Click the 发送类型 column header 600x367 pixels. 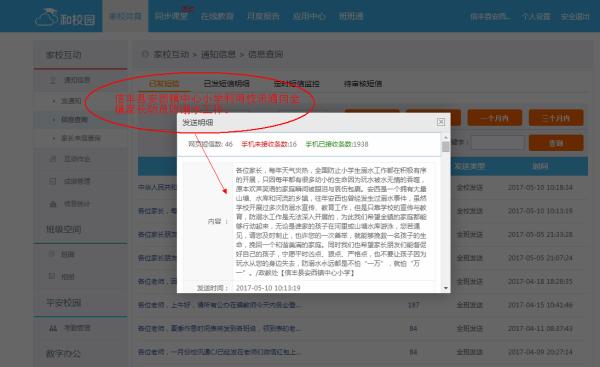[x=470, y=166]
